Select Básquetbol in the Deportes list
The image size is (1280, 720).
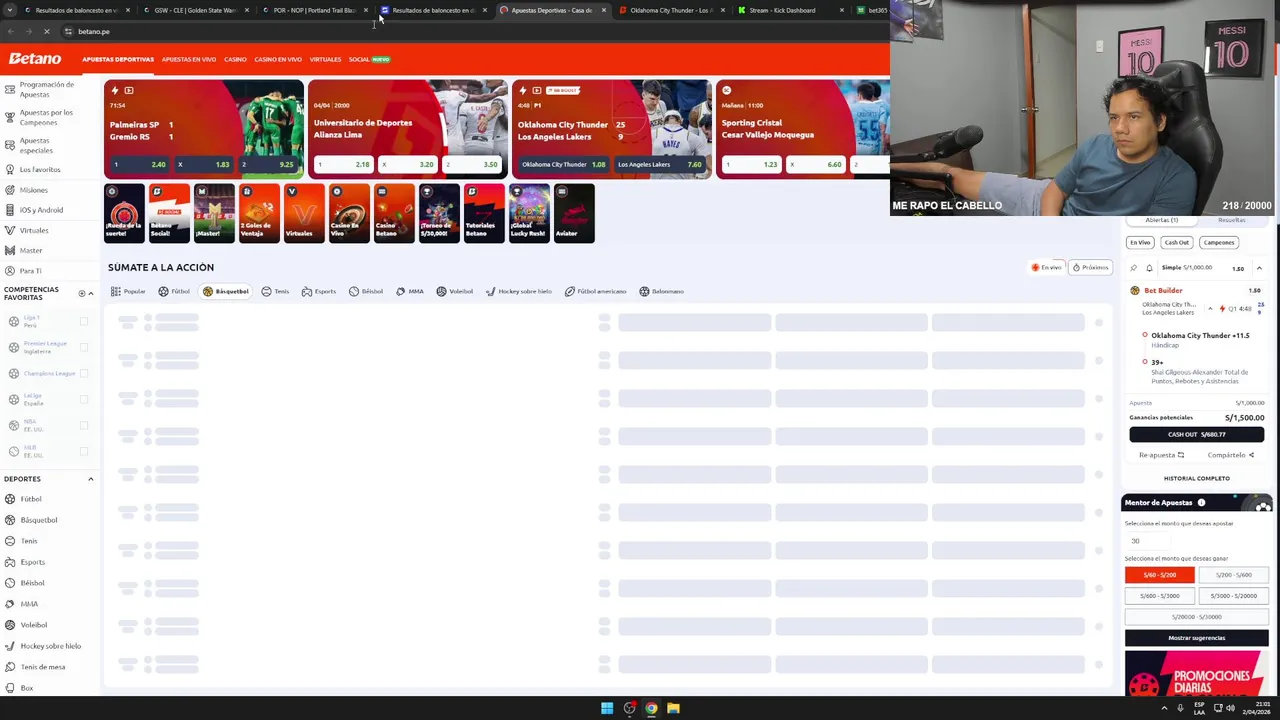coord(39,520)
